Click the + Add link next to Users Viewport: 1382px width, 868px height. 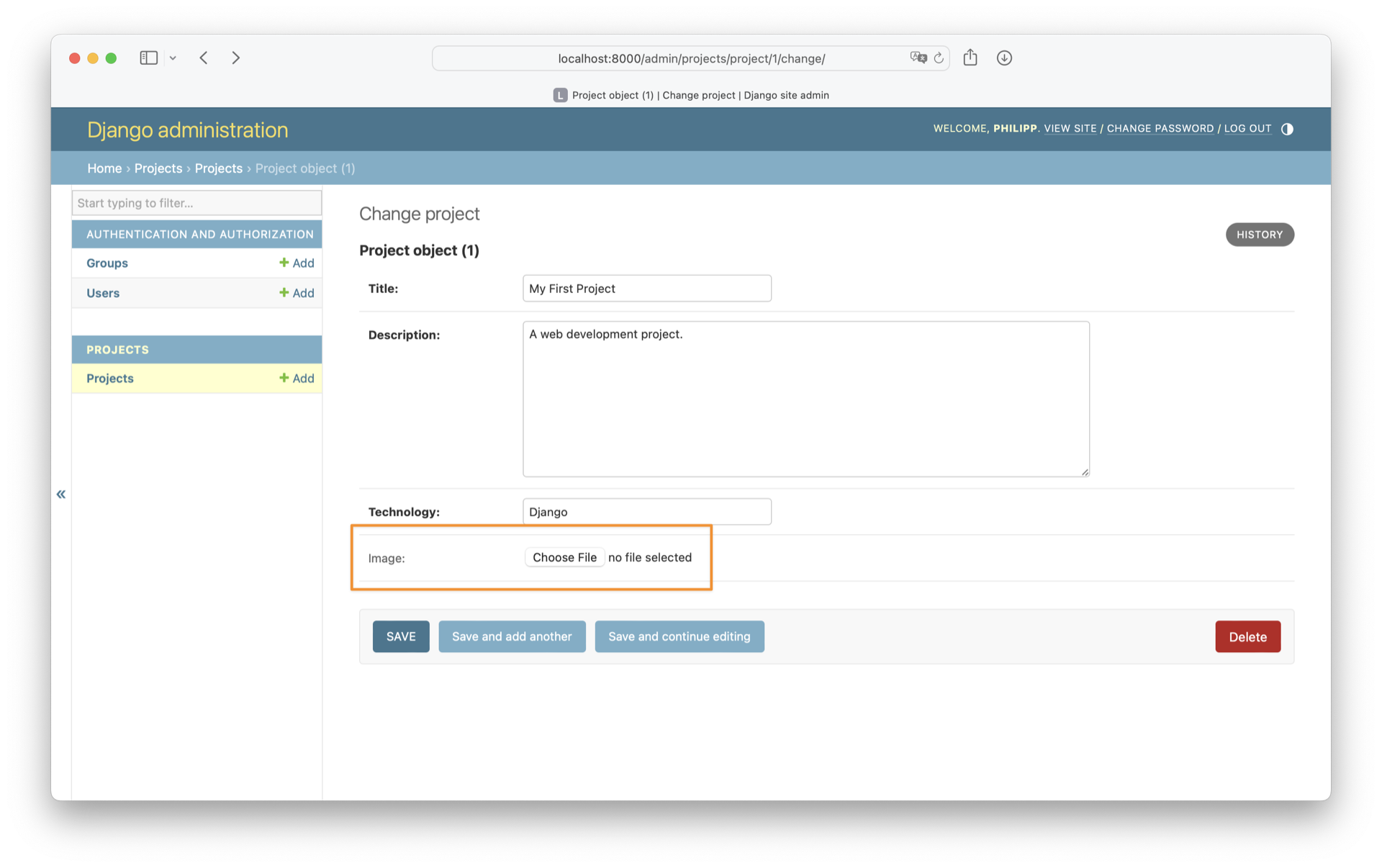pos(297,293)
